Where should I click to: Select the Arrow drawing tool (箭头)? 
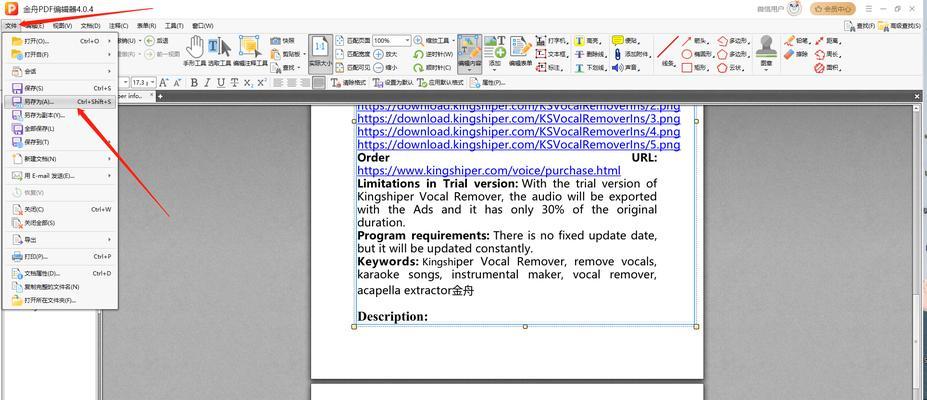[x=695, y=41]
